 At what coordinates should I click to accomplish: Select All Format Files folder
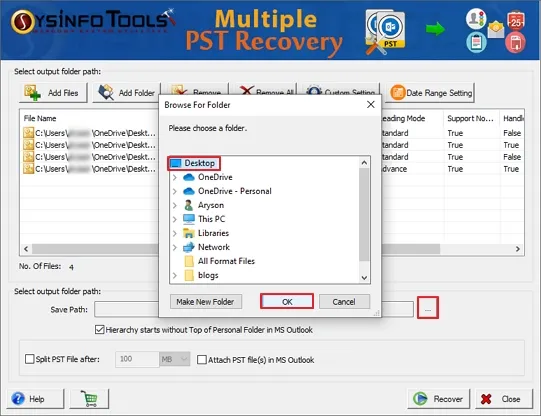pyautogui.click(x=226, y=261)
